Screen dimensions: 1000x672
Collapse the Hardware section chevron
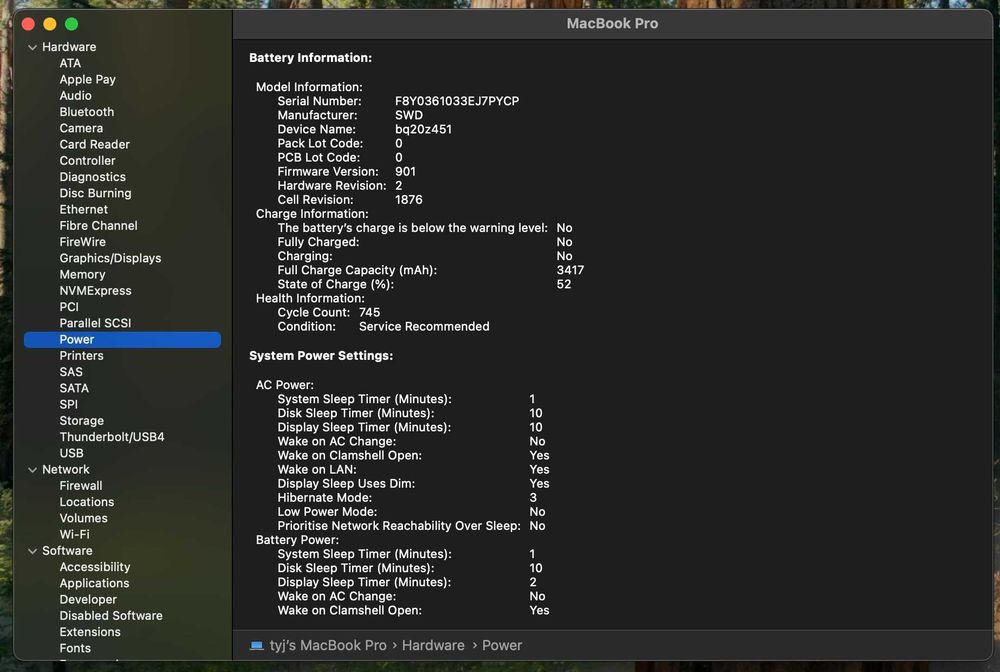pos(33,47)
